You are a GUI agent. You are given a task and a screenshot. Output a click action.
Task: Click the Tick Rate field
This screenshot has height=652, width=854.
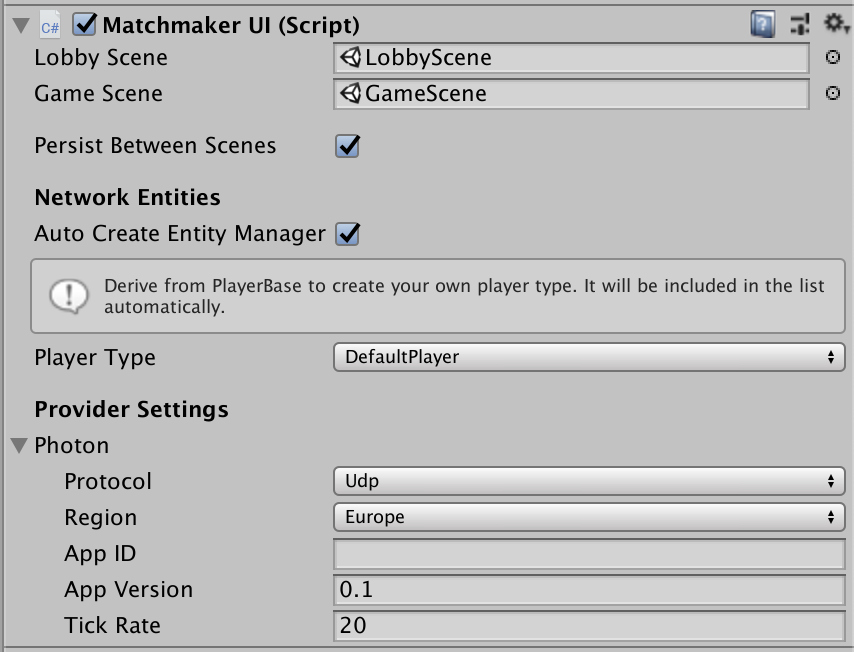(589, 625)
